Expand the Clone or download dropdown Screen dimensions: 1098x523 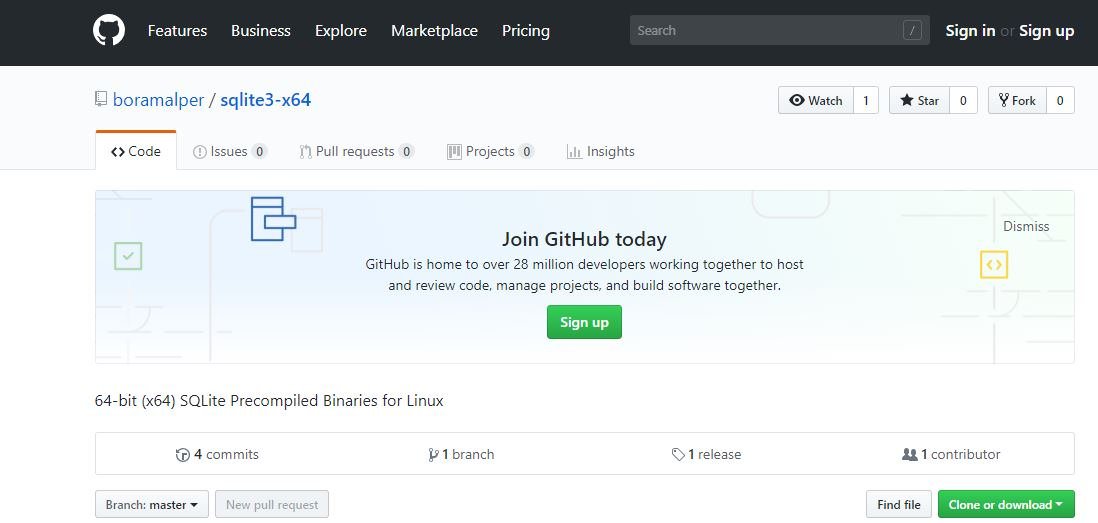point(1006,504)
